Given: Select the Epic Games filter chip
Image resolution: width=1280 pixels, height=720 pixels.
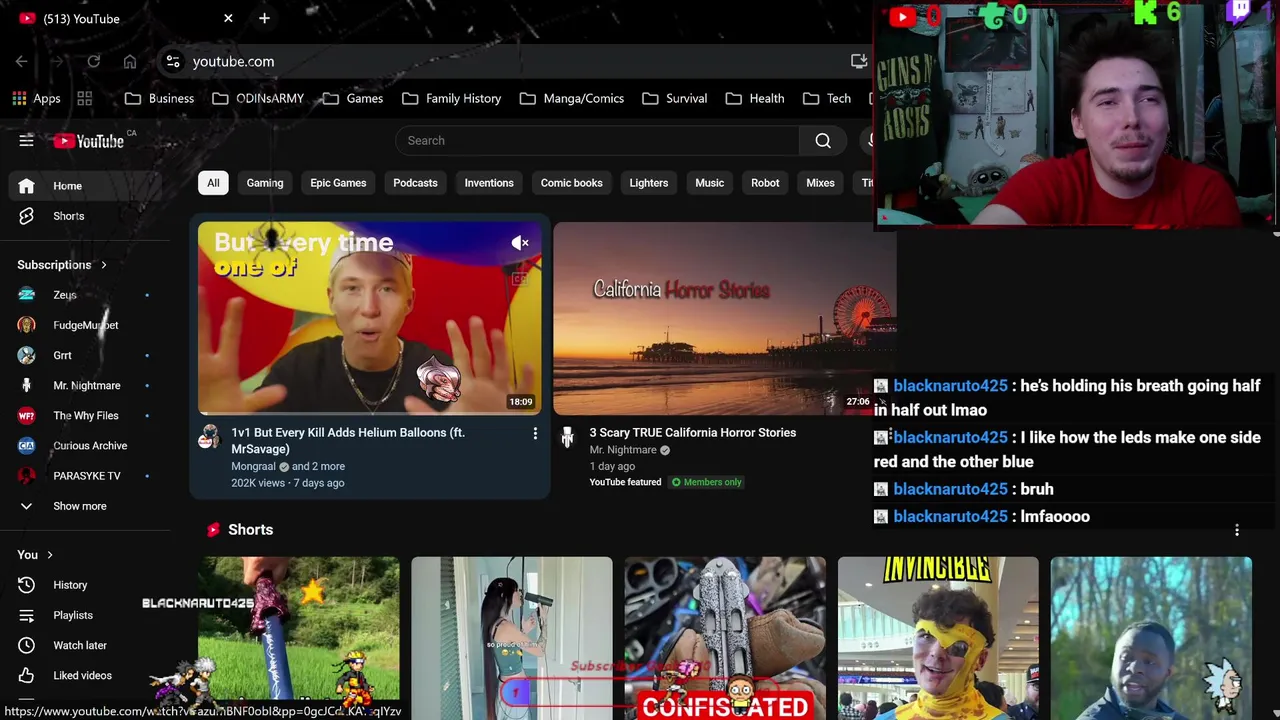Looking at the screenshot, I should (338, 183).
